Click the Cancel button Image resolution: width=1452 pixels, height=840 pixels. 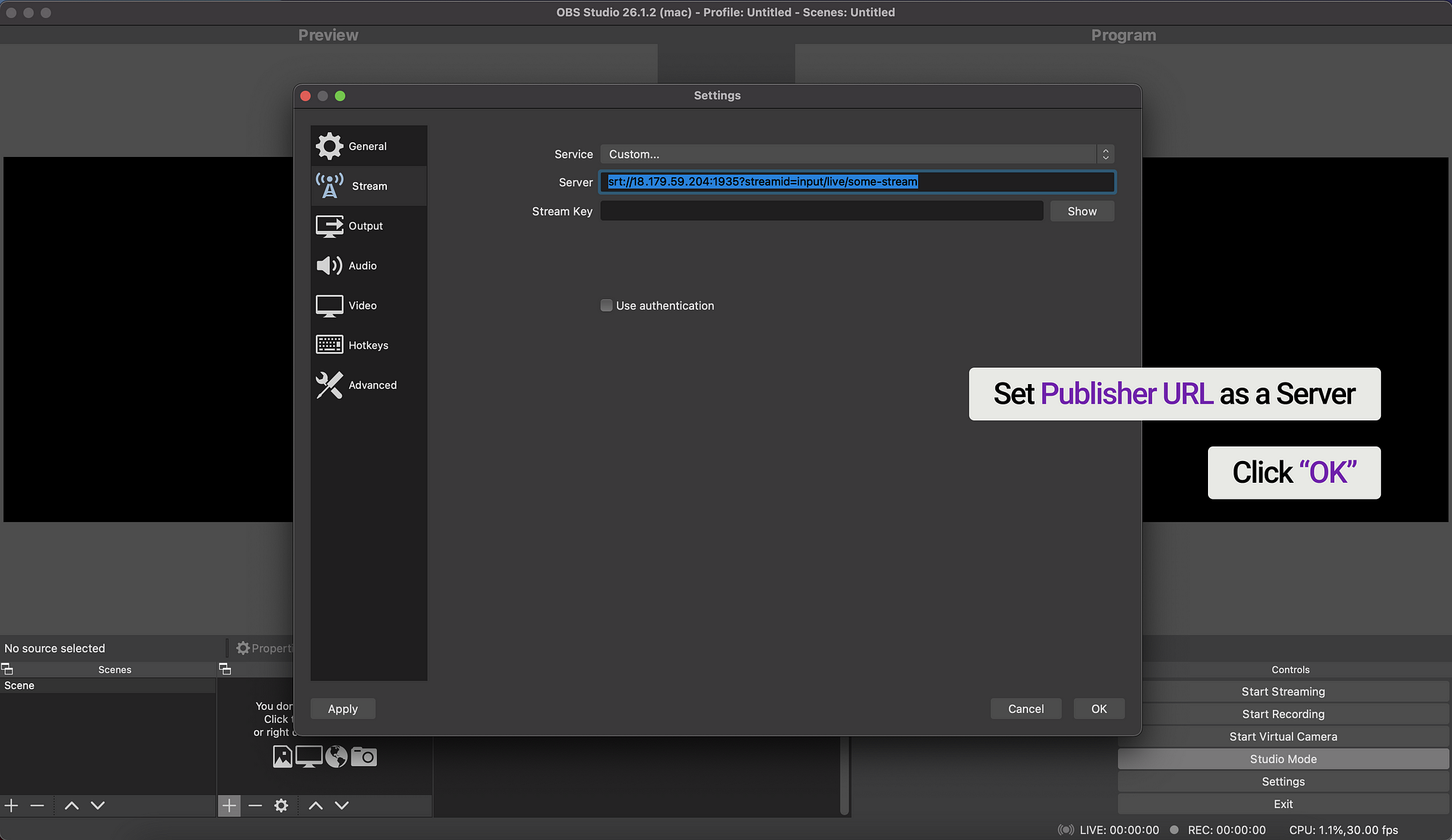coord(1025,709)
